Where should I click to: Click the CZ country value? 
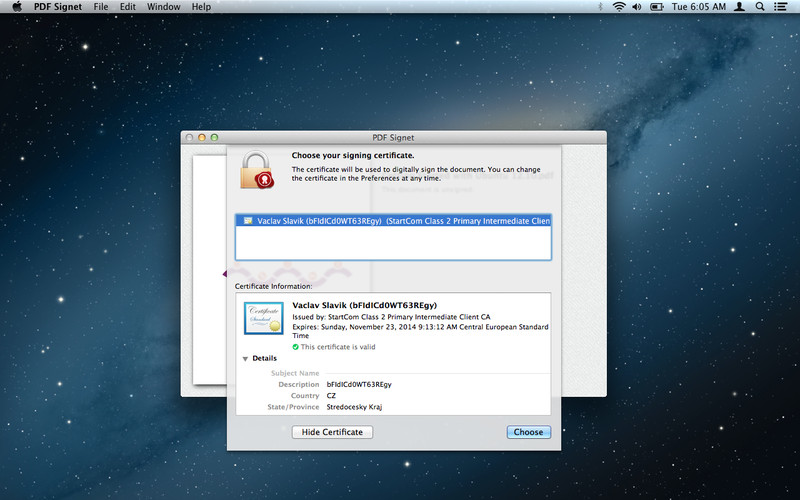point(331,395)
